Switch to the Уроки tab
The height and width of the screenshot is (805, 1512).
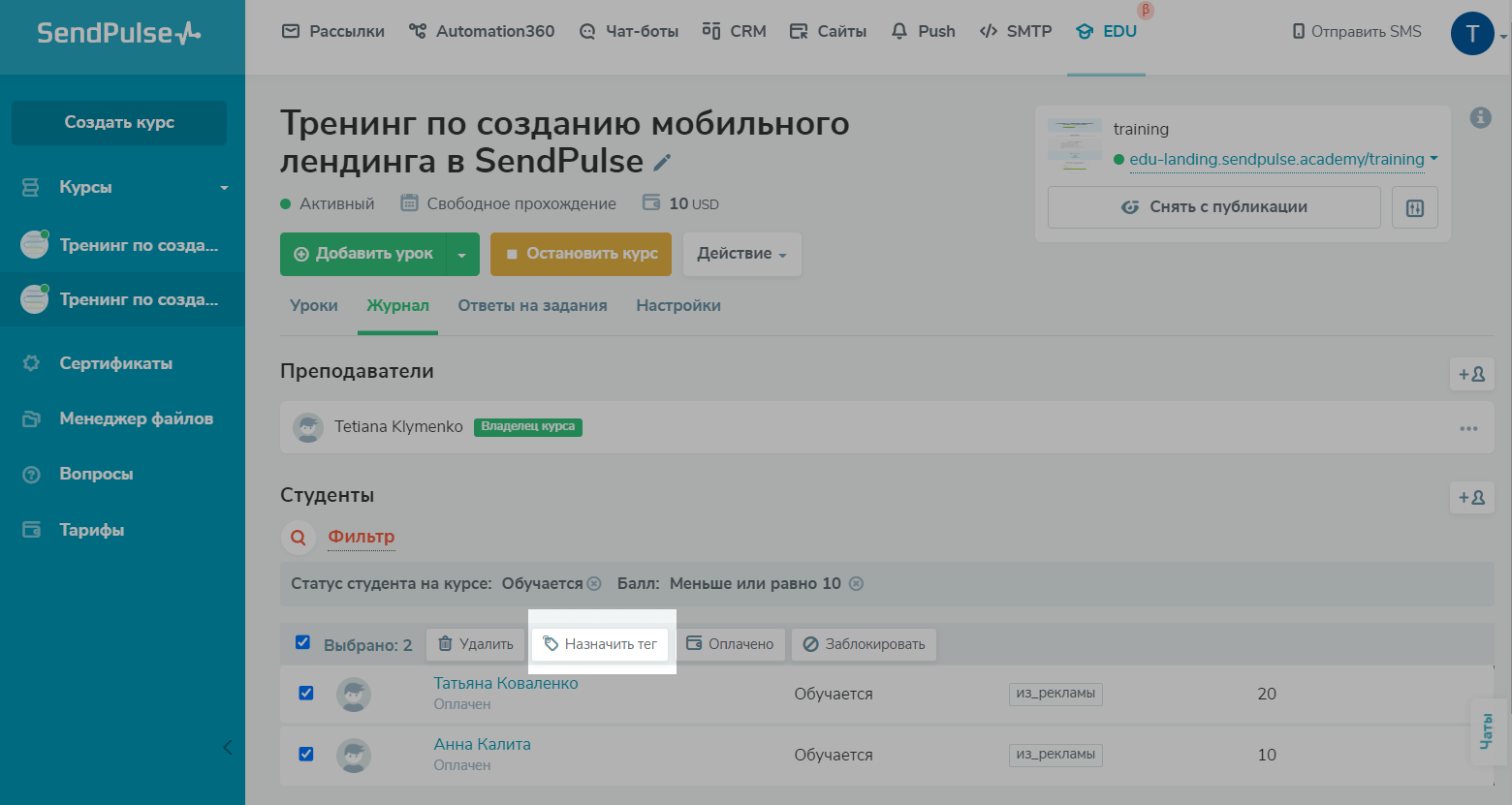[314, 306]
